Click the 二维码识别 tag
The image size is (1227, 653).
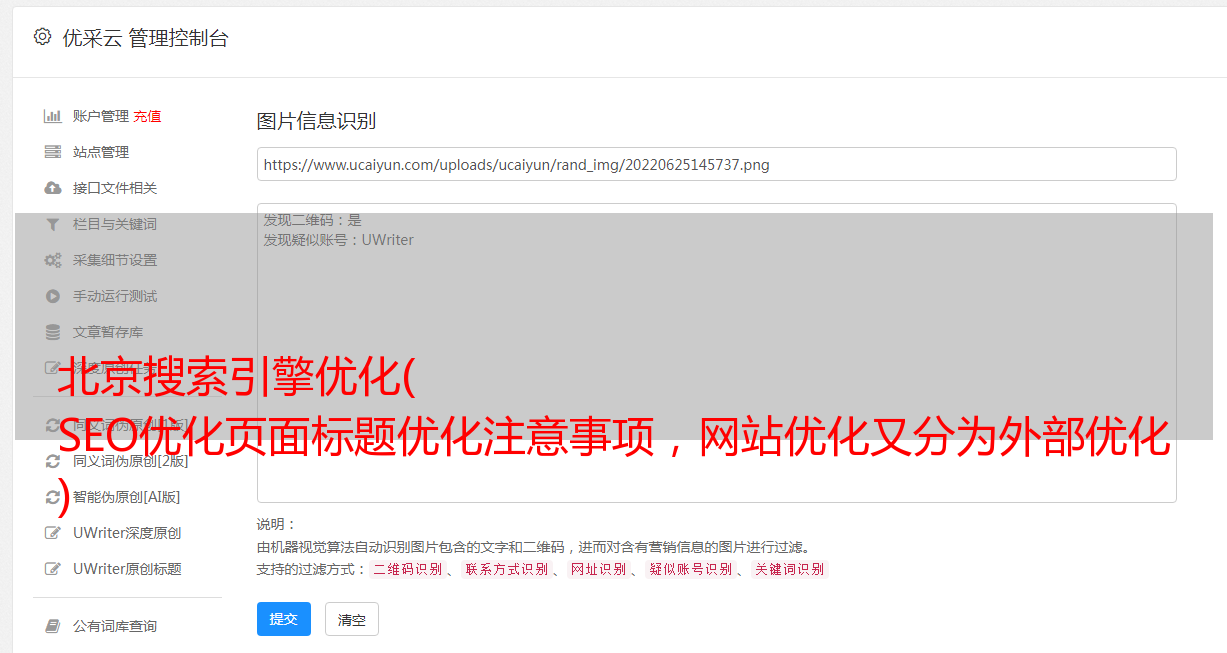click(x=408, y=569)
